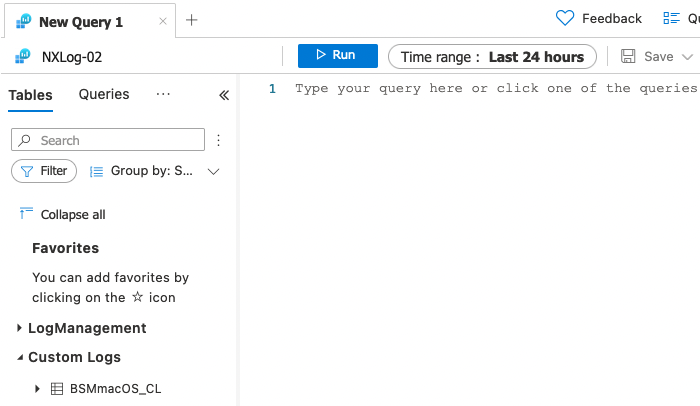Open search options vertical dots menu
The image size is (700, 406).
click(219, 140)
